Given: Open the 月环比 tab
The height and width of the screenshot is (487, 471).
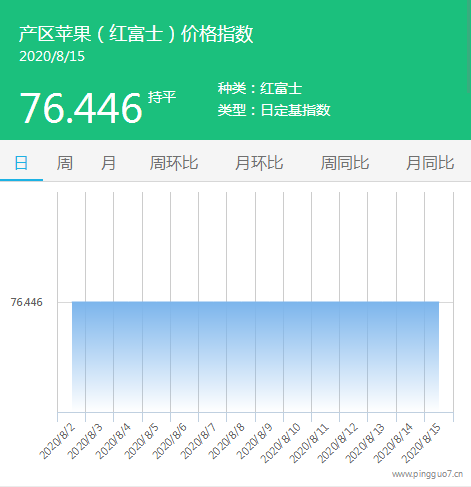Looking at the screenshot, I should click(259, 163).
